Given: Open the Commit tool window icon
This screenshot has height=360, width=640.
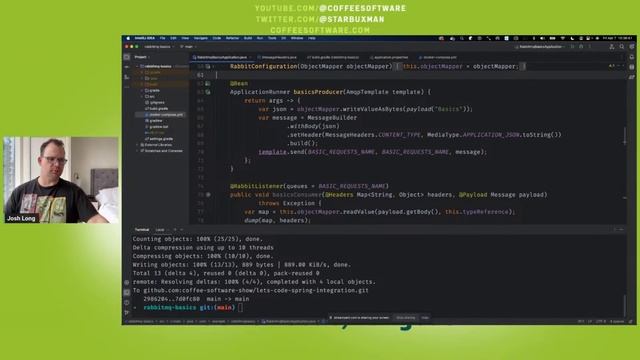Looking at the screenshot, I should [127, 67].
